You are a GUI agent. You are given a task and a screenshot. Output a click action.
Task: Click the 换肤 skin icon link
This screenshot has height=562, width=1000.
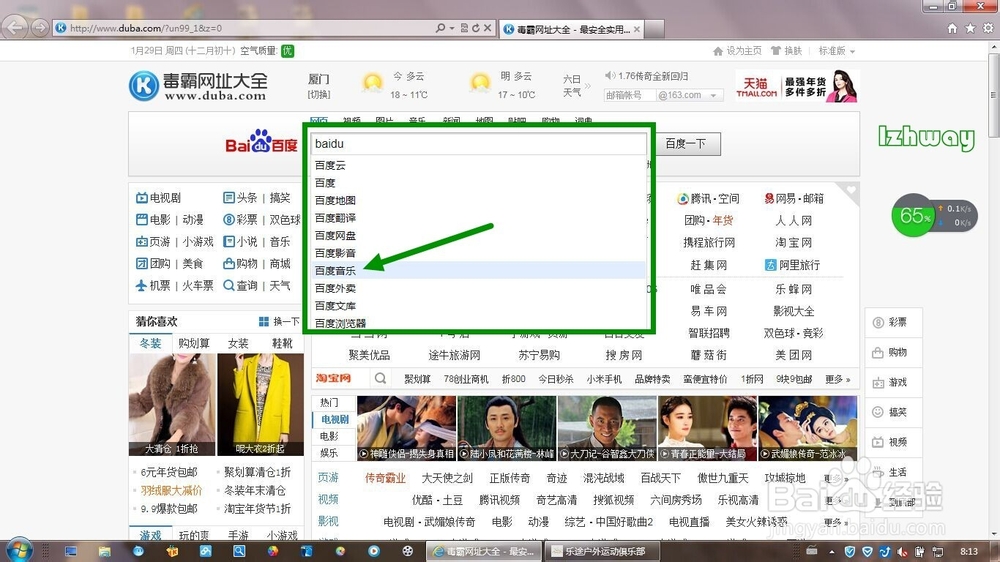coord(786,50)
